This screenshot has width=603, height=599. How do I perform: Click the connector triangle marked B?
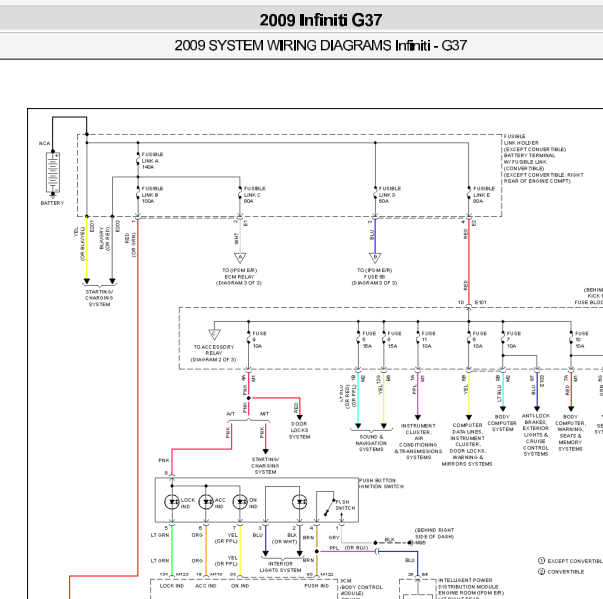tap(375, 258)
